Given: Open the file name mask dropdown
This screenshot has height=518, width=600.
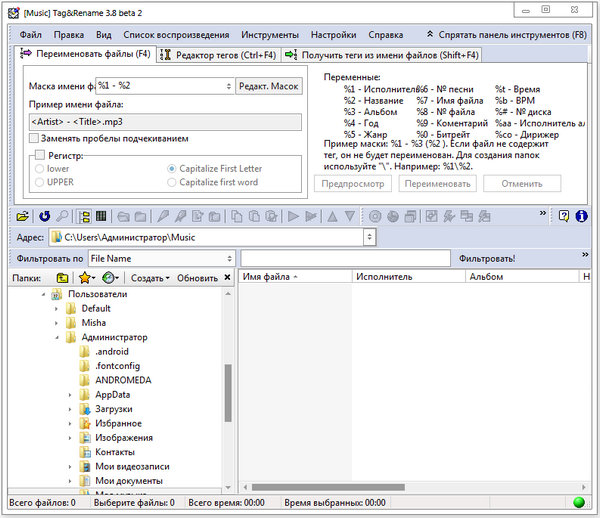Looking at the screenshot, I should pyautogui.click(x=229, y=87).
